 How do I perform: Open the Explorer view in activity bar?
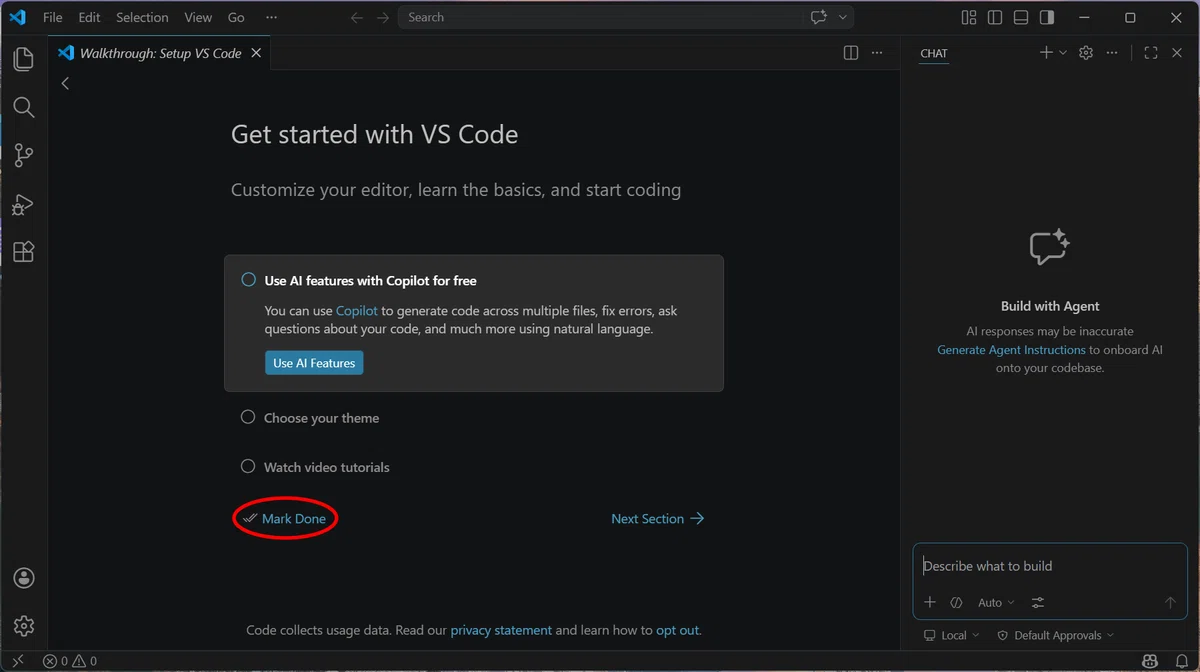click(23, 59)
